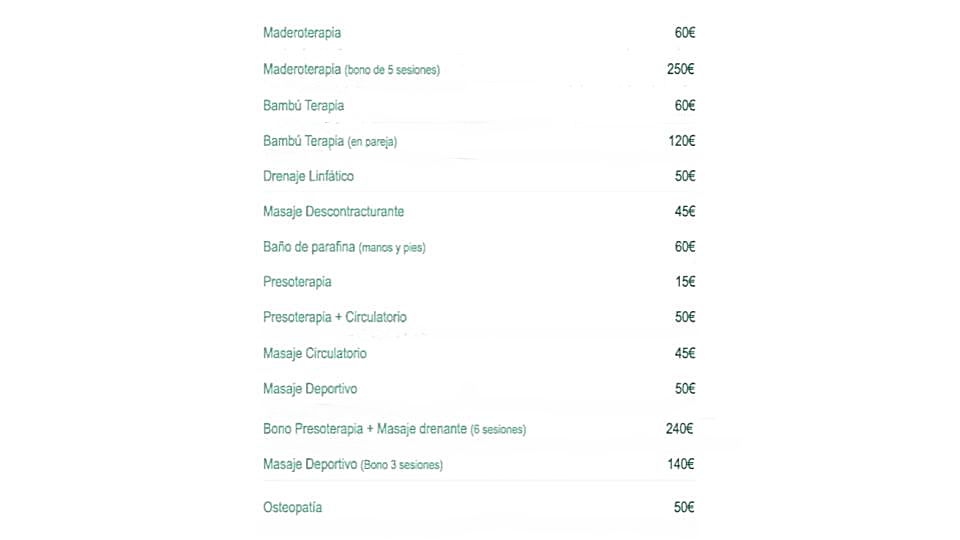
Task: Select the Bambú Terapia en pareja service
Action: pos(329,141)
